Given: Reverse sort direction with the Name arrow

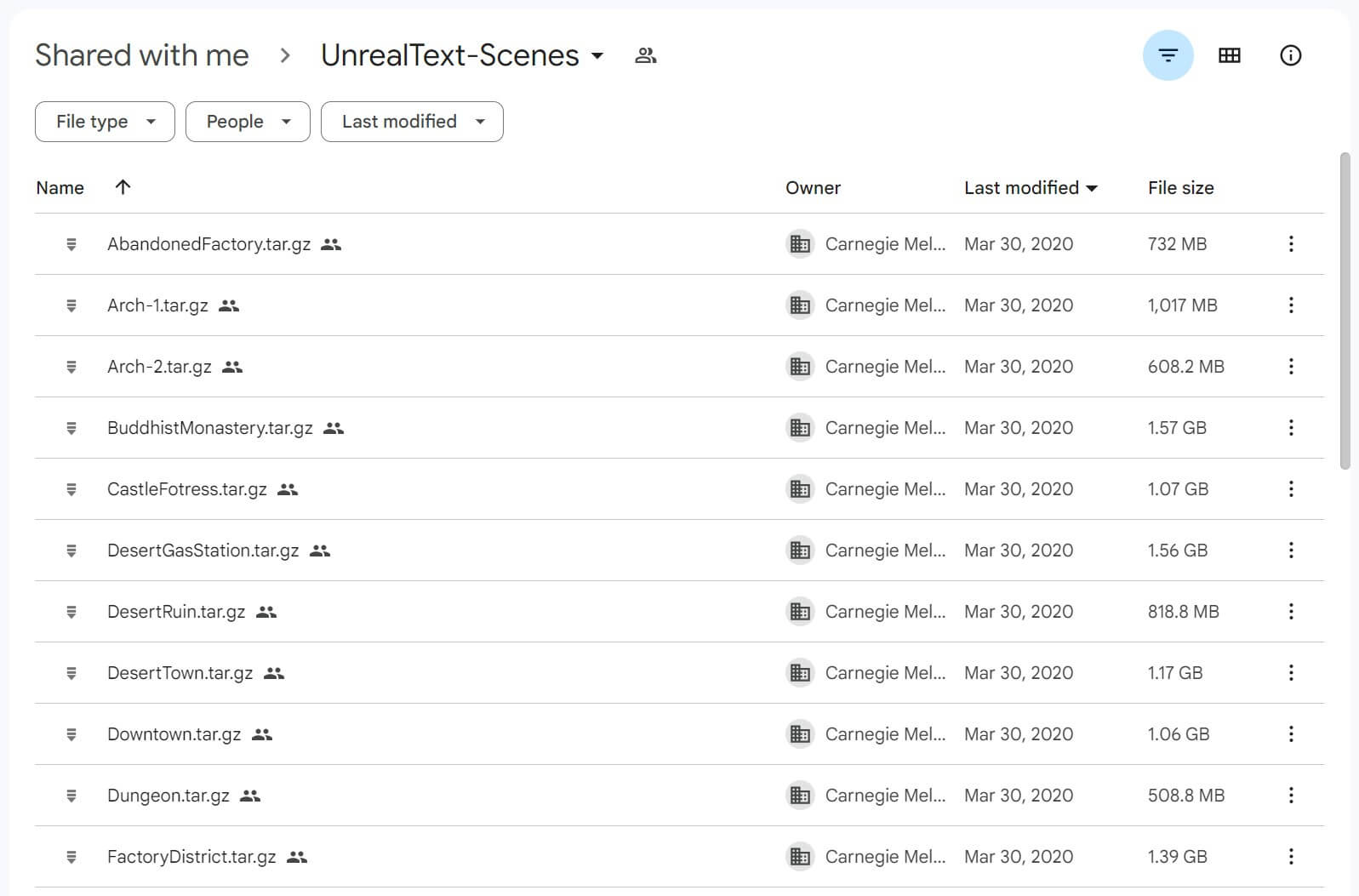Looking at the screenshot, I should pyautogui.click(x=123, y=187).
